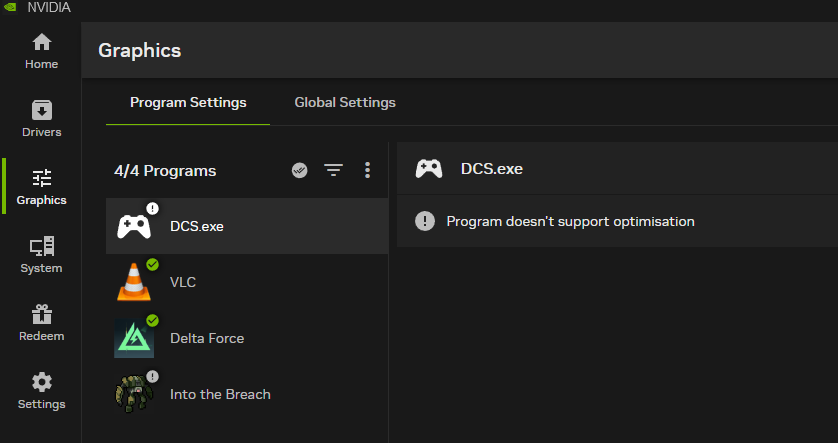This screenshot has width=838, height=443.
Task: Switch to the Global Settings tab
Action: click(x=345, y=103)
